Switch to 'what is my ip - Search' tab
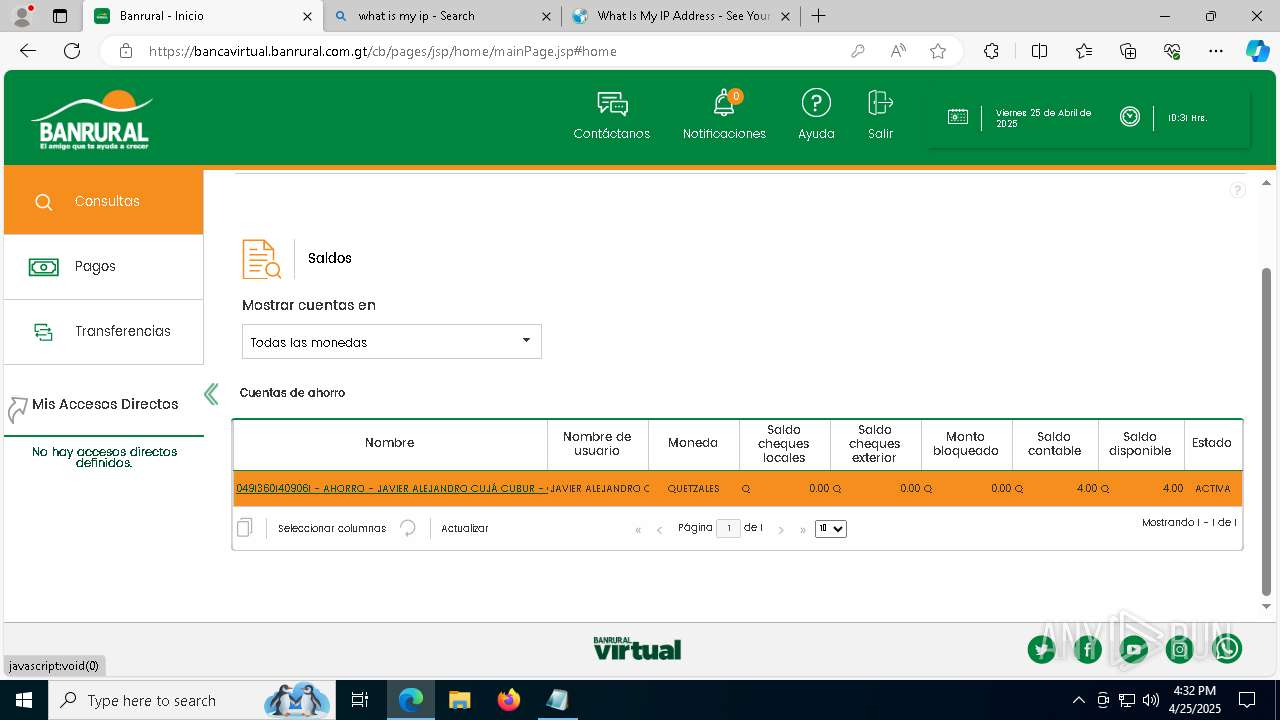The height and width of the screenshot is (720, 1280). tap(442, 16)
